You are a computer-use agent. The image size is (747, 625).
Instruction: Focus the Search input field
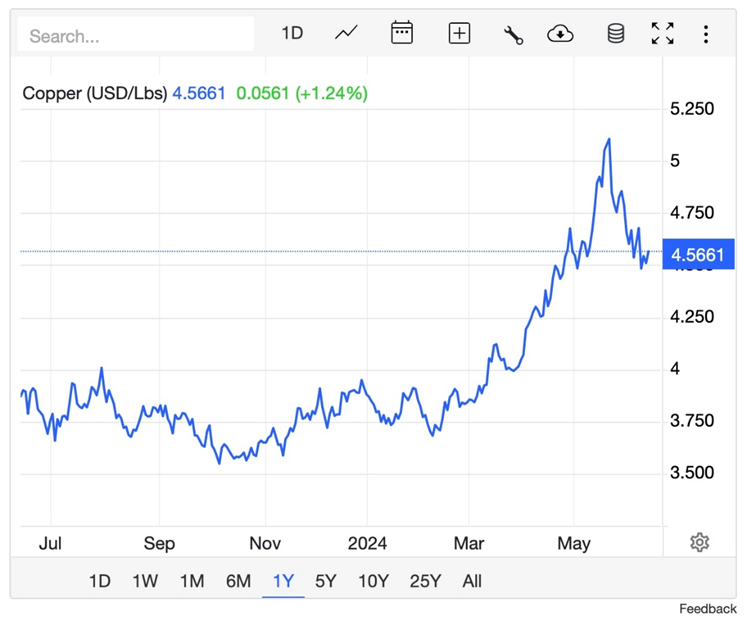136,36
